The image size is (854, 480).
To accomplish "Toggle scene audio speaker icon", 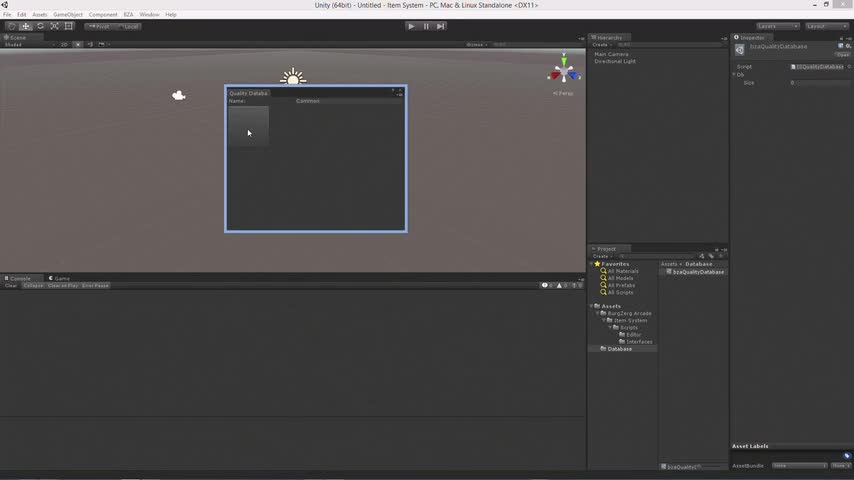I will [90, 45].
